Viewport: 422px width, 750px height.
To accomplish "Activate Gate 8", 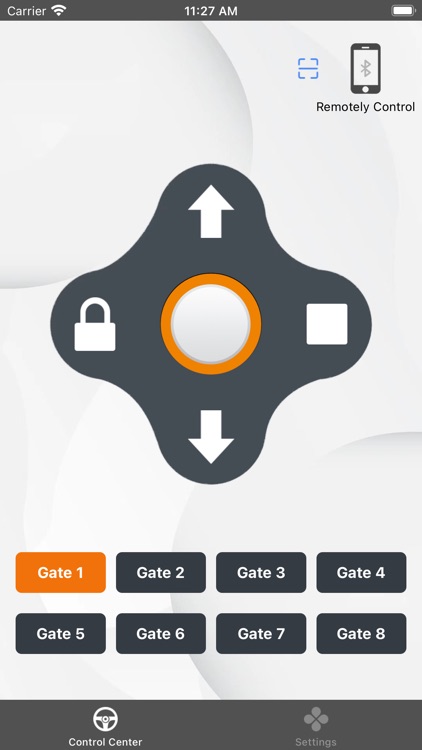I will [361, 634].
